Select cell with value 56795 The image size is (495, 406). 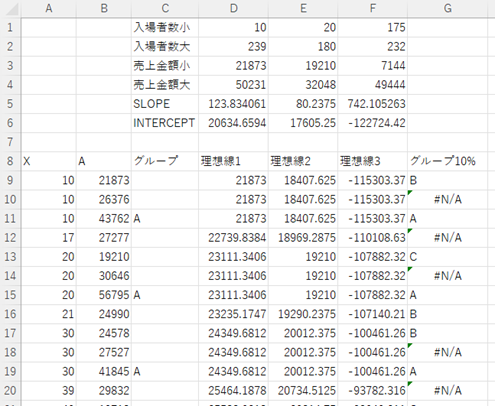click(104, 295)
